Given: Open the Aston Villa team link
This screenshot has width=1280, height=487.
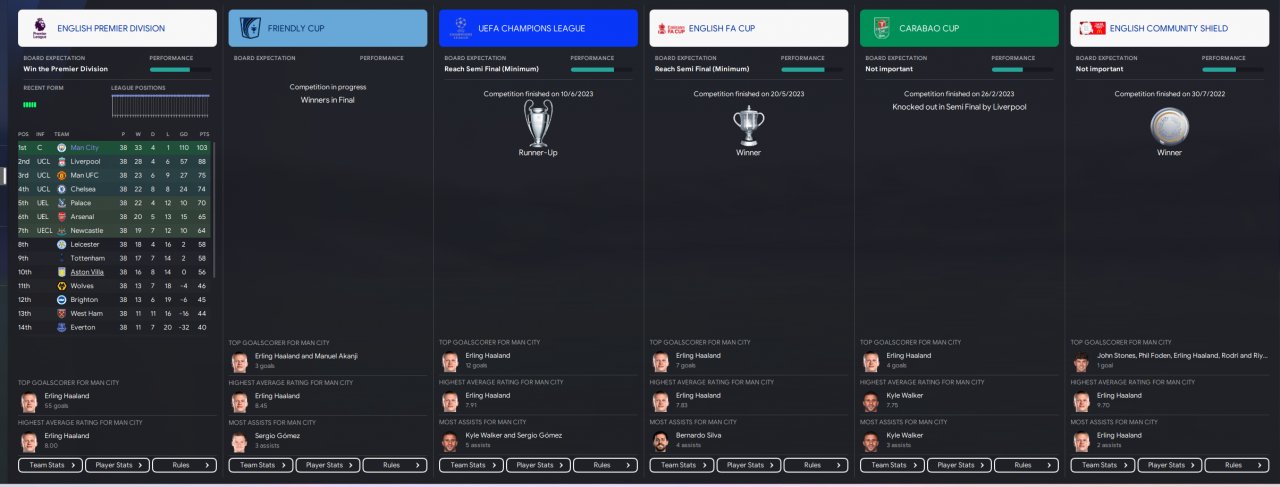Looking at the screenshot, I should [87, 272].
